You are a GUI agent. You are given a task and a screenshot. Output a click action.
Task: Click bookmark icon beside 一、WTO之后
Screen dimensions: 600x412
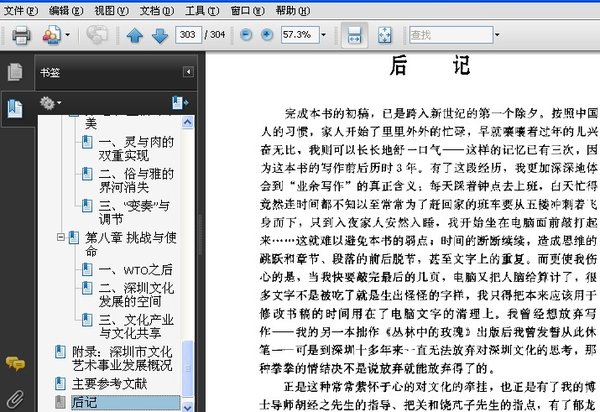(x=87, y=269)
